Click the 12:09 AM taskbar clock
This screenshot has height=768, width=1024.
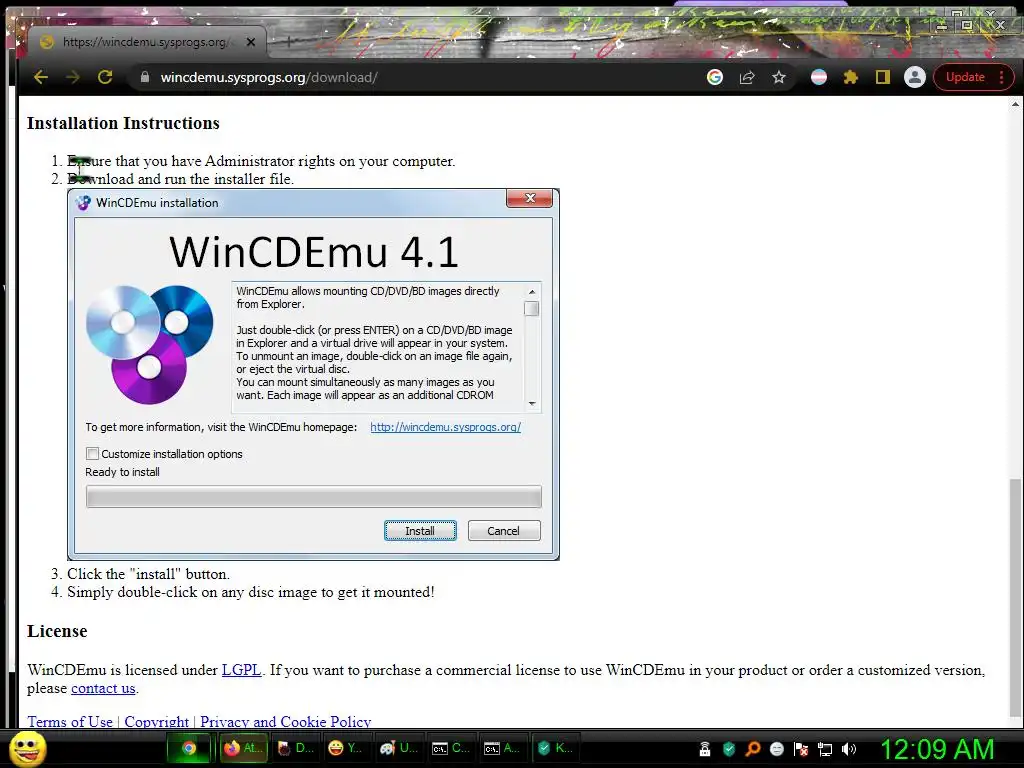coord(937,749)
